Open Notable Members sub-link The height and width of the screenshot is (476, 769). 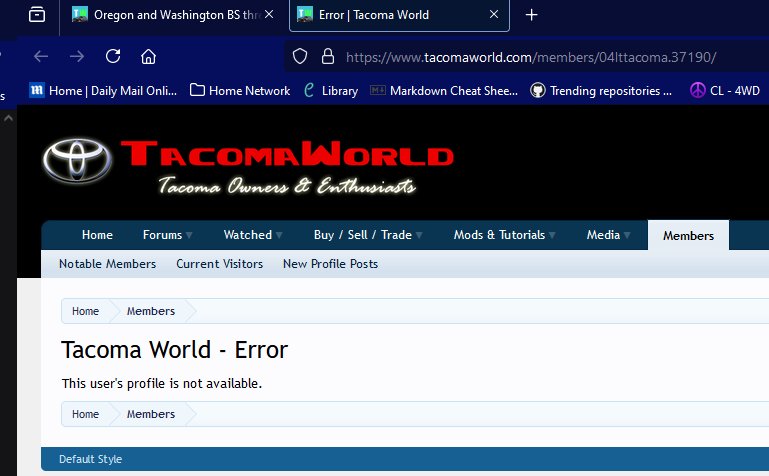(107, 264)
